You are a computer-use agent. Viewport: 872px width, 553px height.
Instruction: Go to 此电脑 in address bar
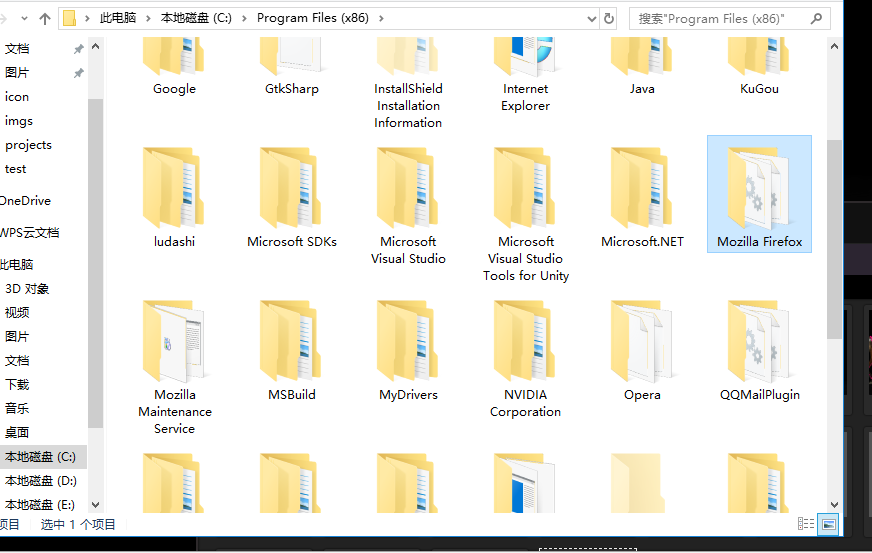[118, 18]
